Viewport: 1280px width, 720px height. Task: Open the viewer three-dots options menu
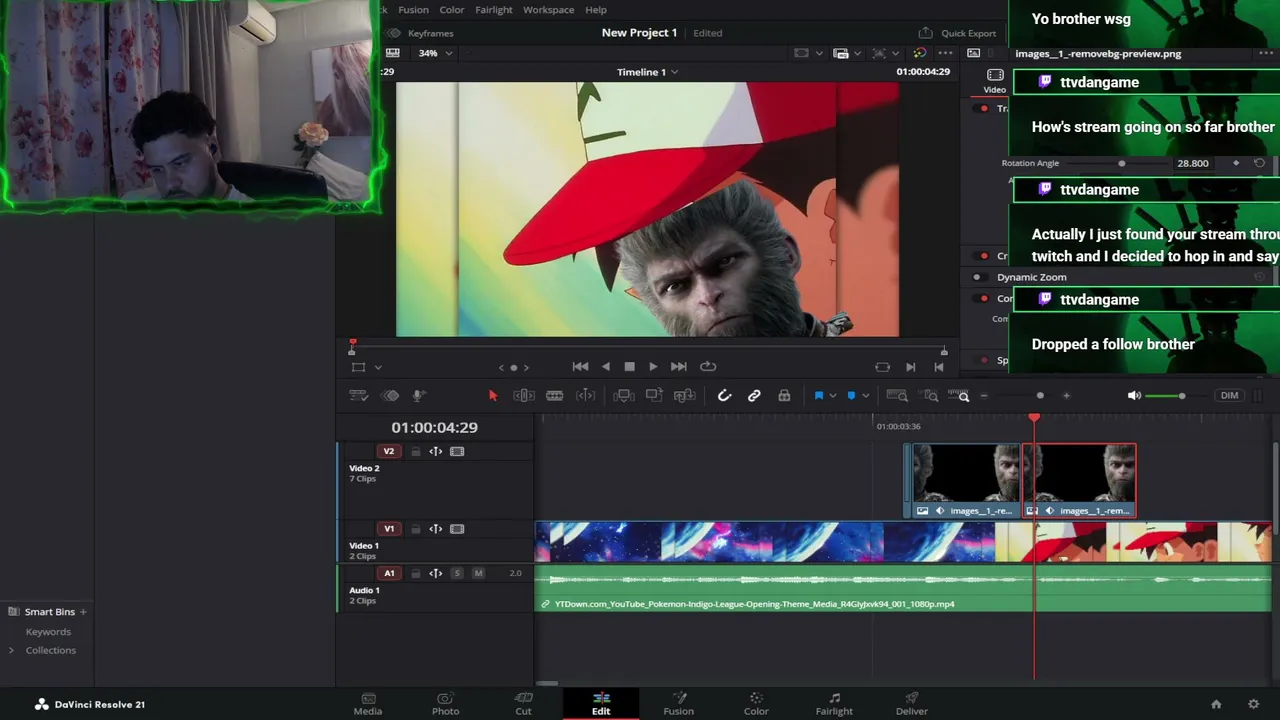945,53
